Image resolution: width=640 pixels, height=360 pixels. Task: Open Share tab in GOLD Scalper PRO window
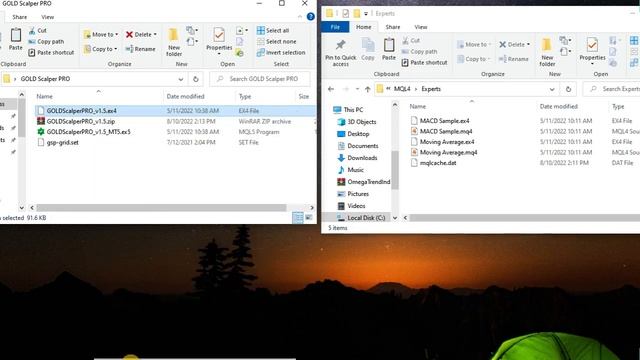(20, 17)
